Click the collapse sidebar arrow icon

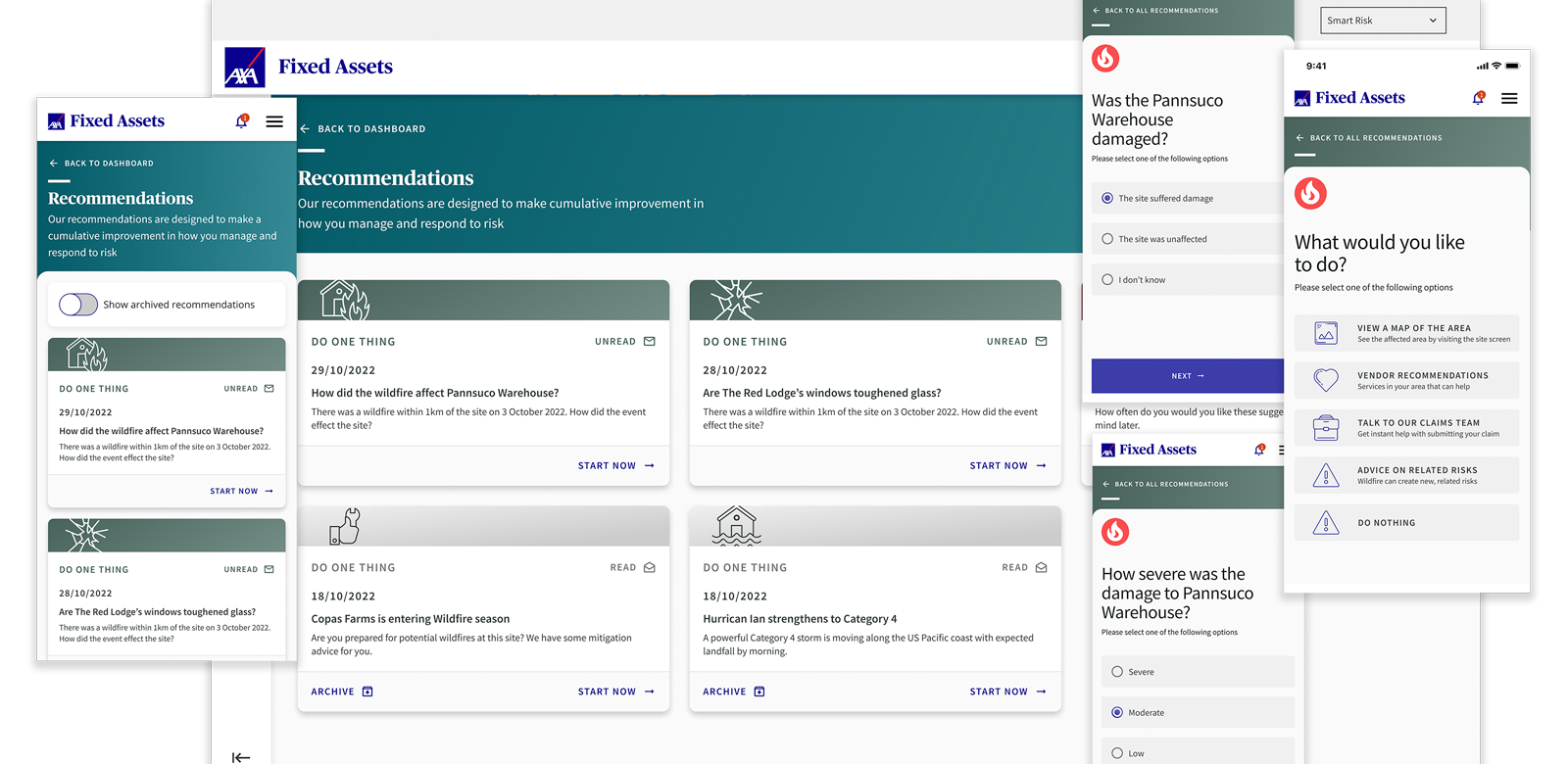click(241, 756)
